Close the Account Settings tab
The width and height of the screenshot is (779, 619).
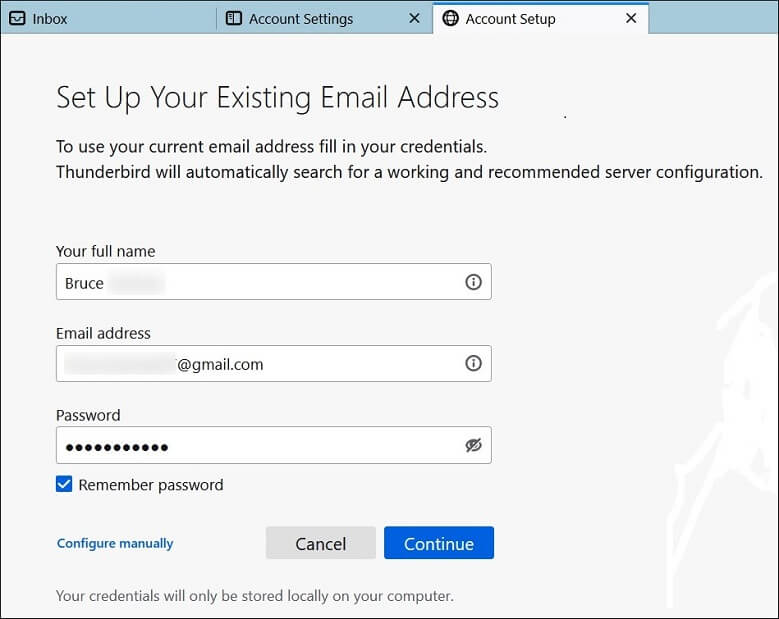coord(414,18)
